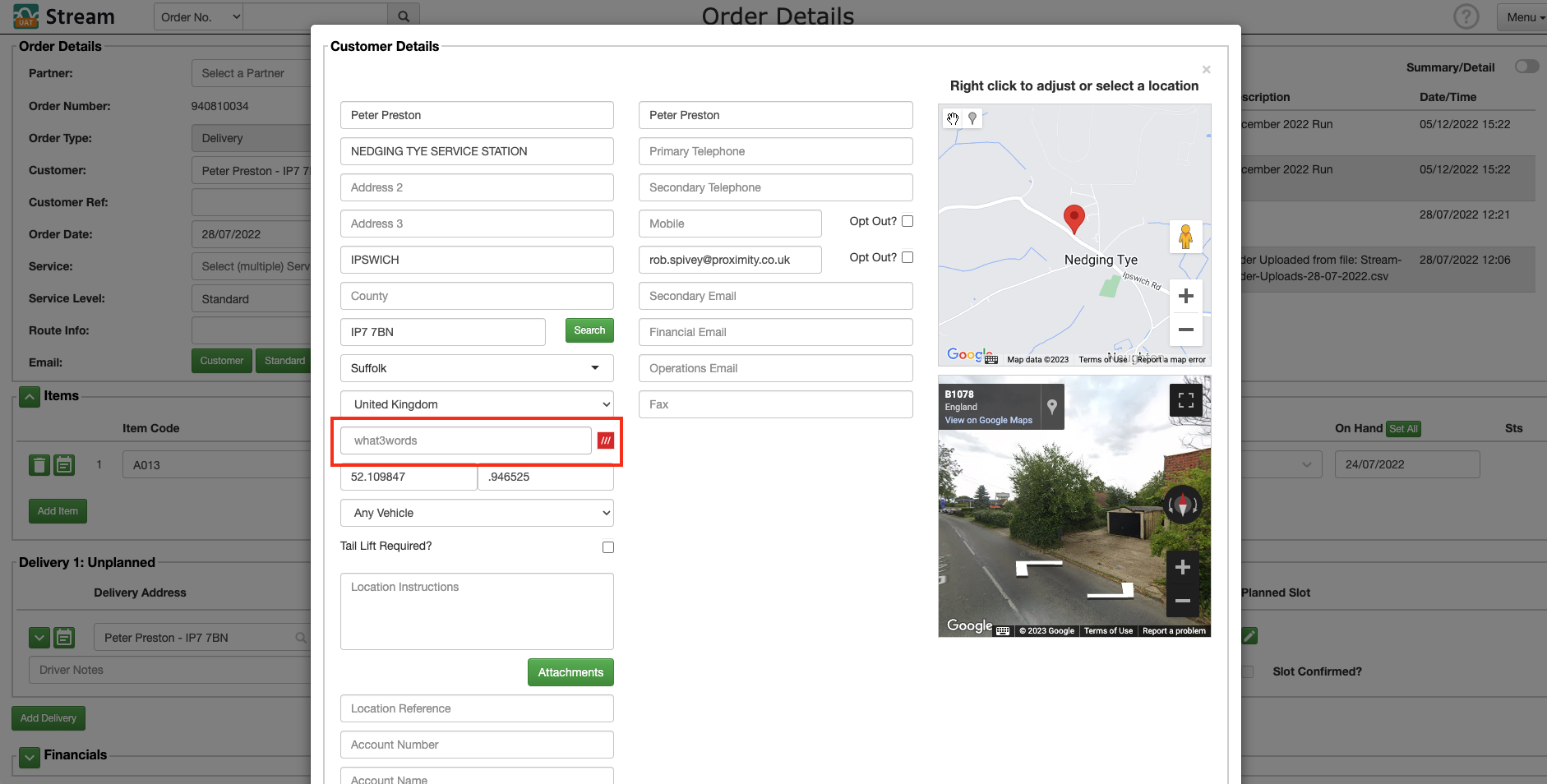Screen dimensions: 1547x784
Task: Open the Attachments dialog
Action: point(570,672)
